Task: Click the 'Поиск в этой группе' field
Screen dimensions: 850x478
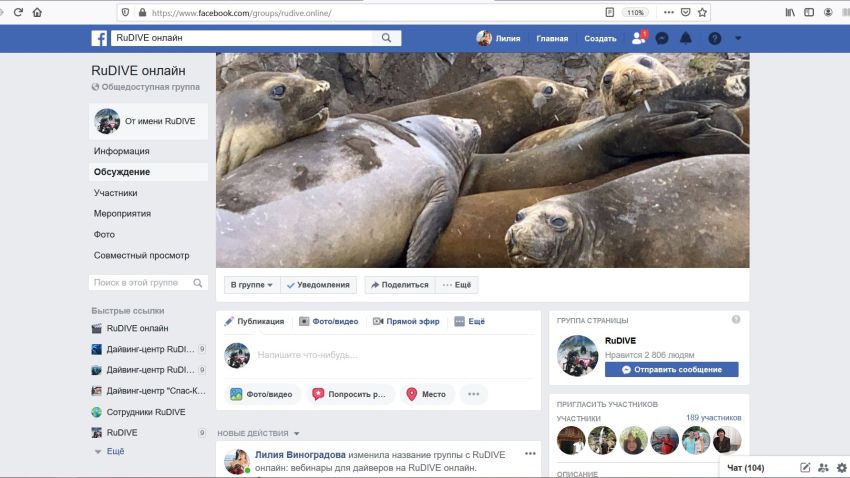Action: (x=148, y=283)
